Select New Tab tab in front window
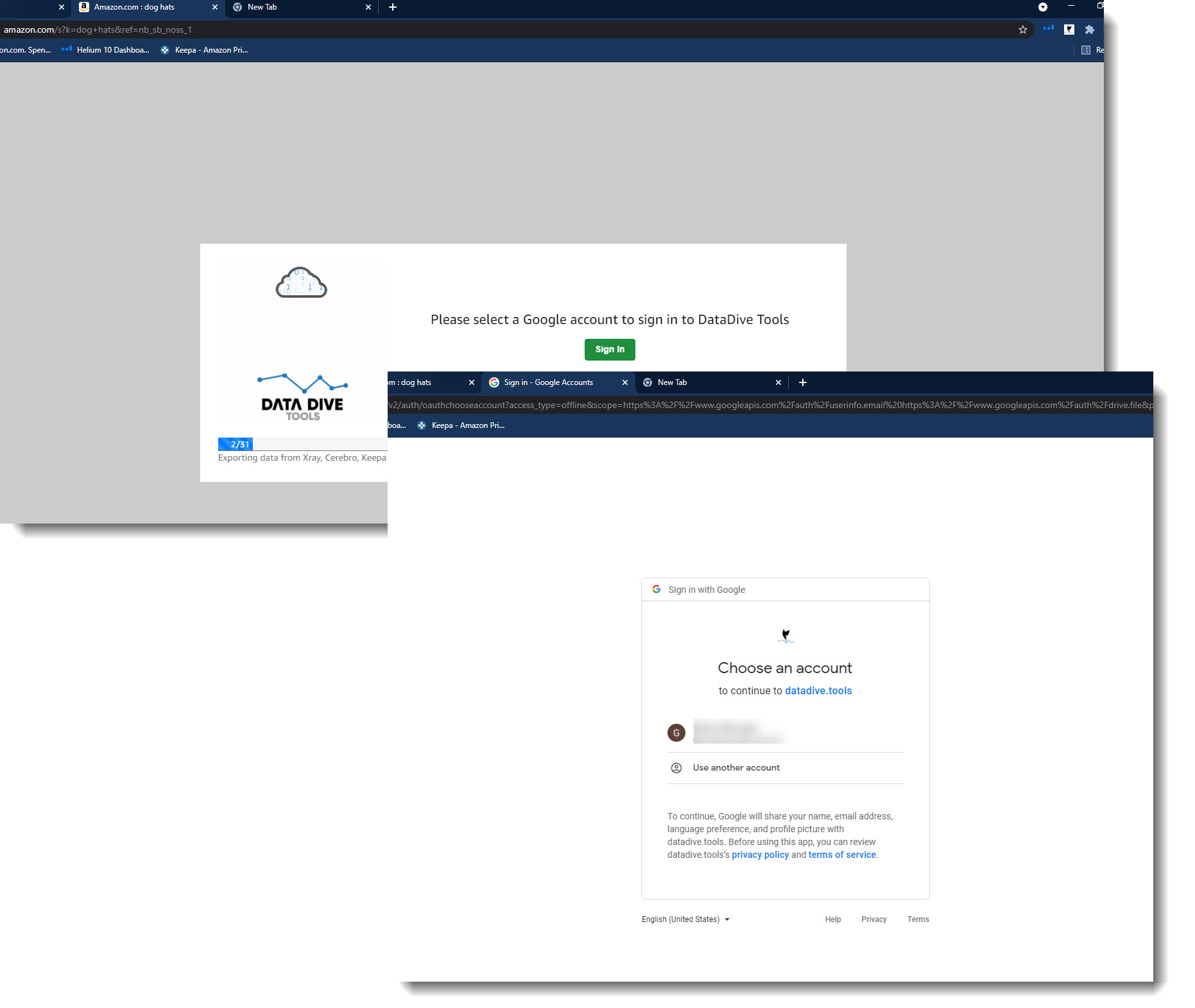The width and height of the screenshot is (1195, 1008). tap(711, 382)
